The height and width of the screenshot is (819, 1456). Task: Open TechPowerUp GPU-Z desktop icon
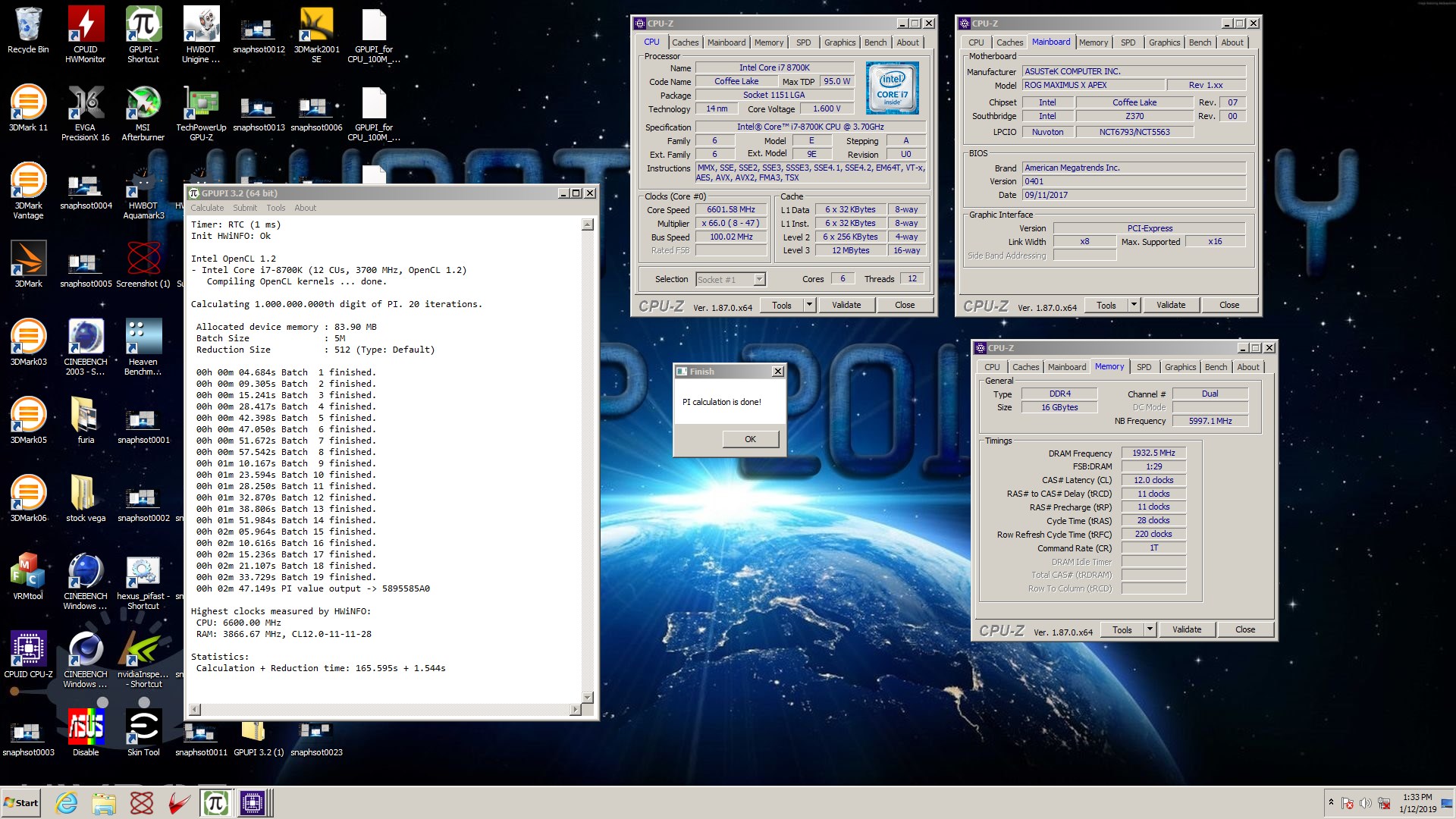click(201, 113)
